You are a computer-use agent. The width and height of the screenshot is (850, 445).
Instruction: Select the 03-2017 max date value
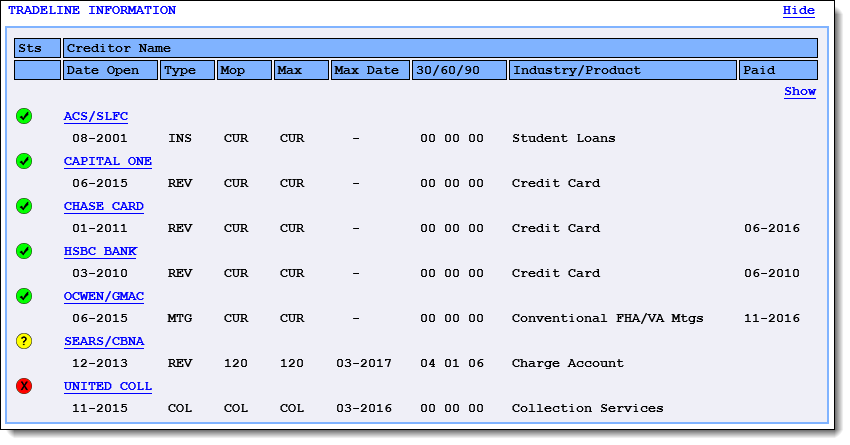click(364, 363)
